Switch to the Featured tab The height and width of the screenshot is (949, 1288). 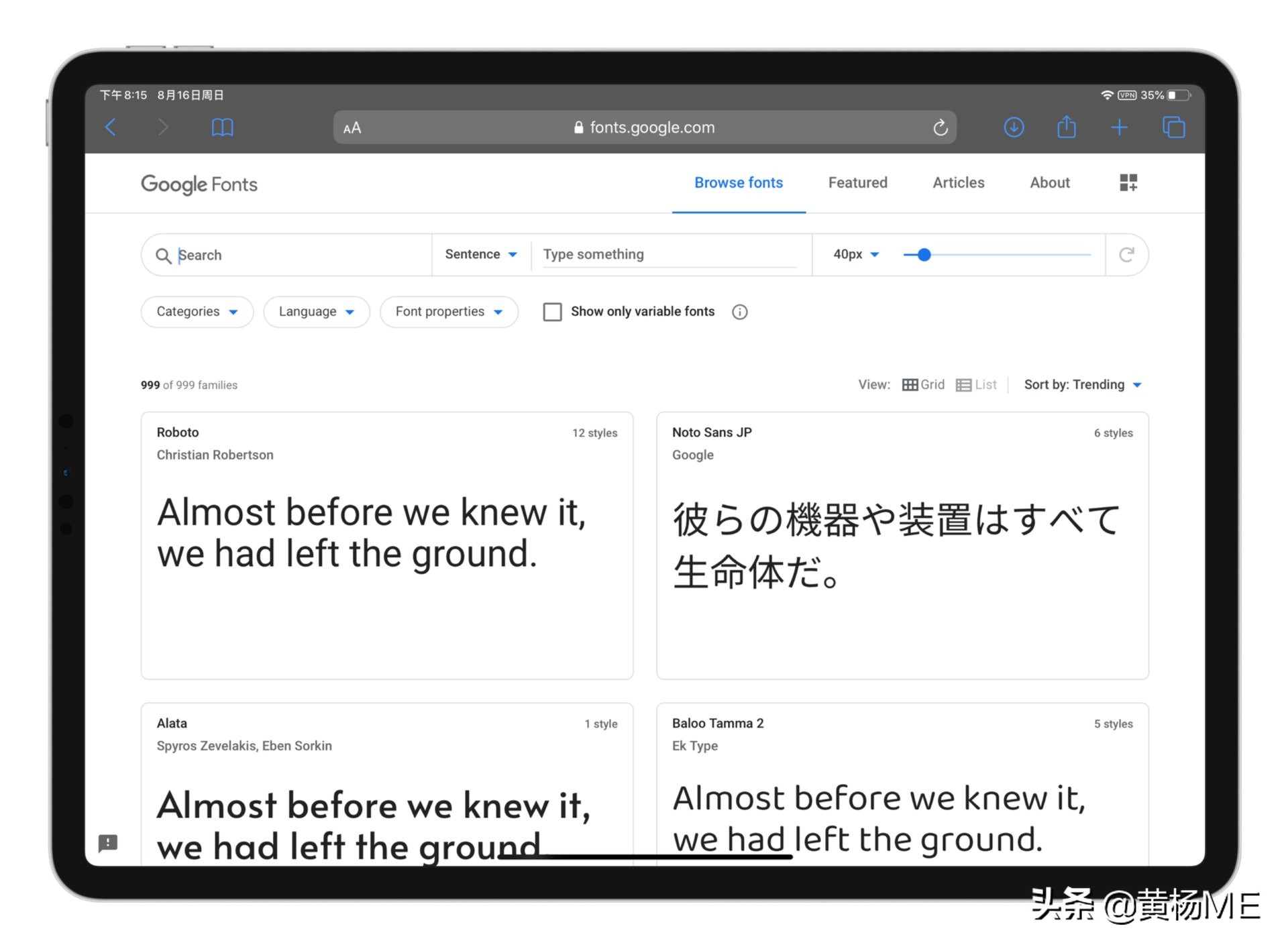point(857,182)
